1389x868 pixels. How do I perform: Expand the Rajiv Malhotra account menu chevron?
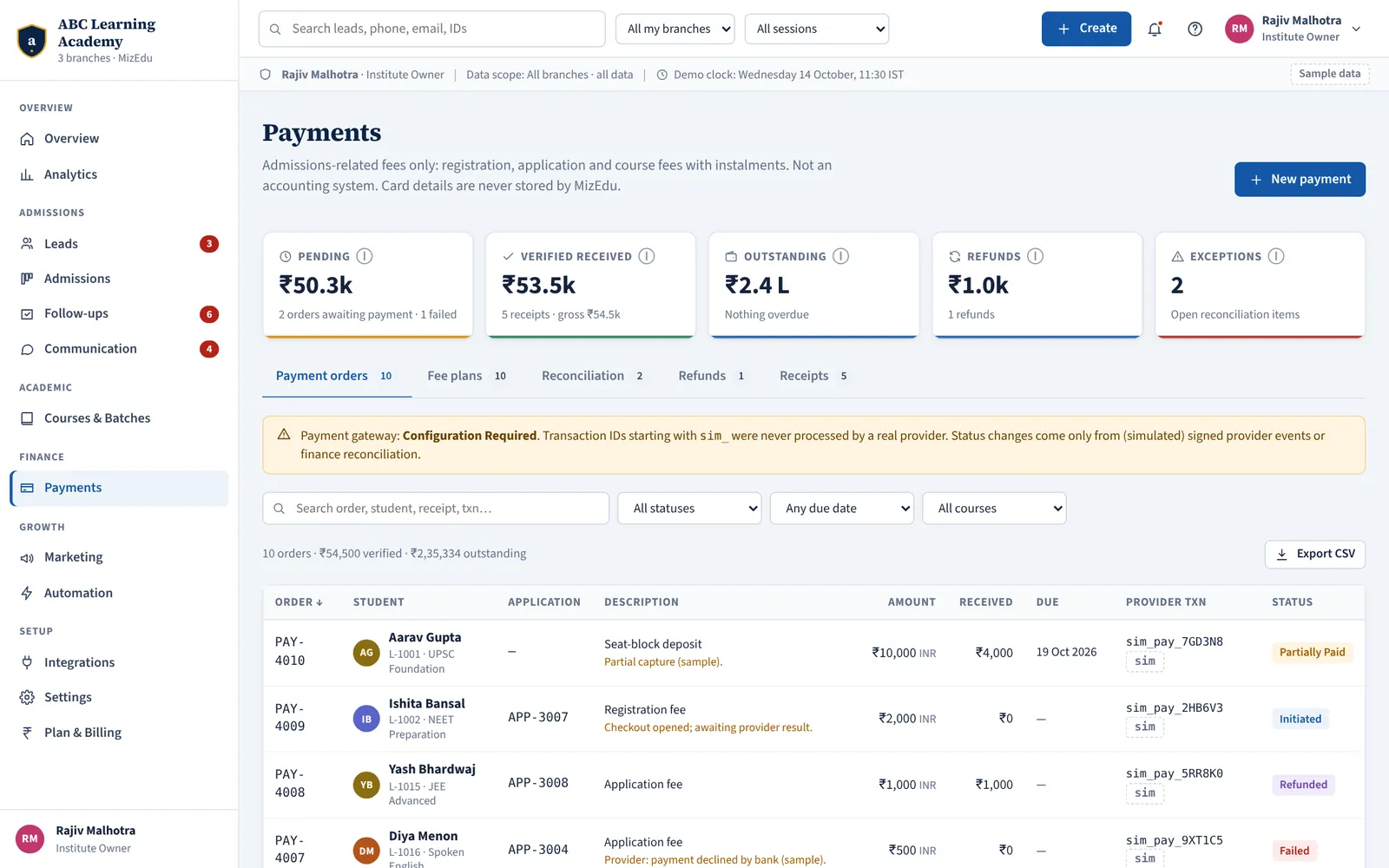[1357, 29]
